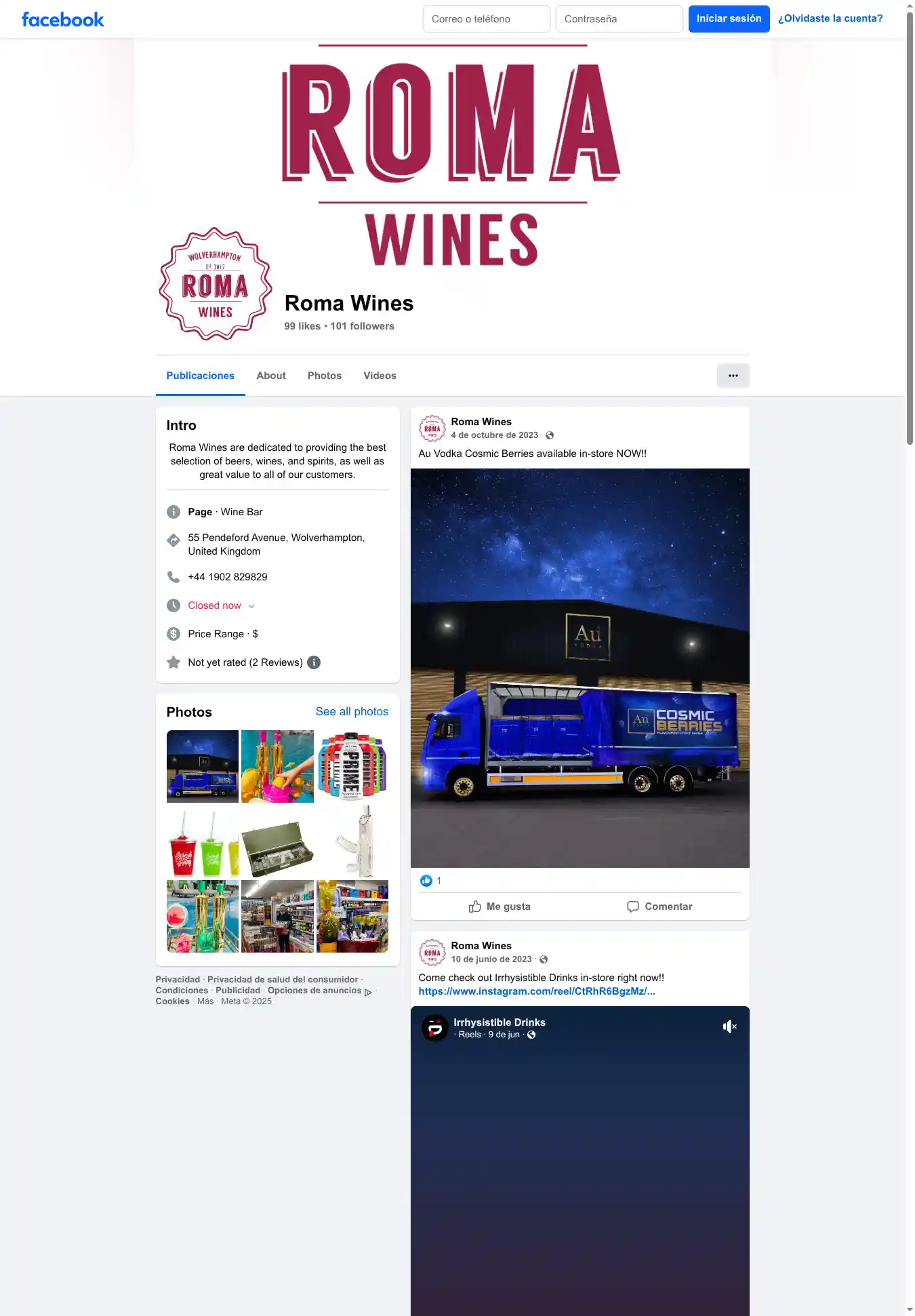915x1316 pixels.
Task: Open the Videos tab
Action: (380, 375)
